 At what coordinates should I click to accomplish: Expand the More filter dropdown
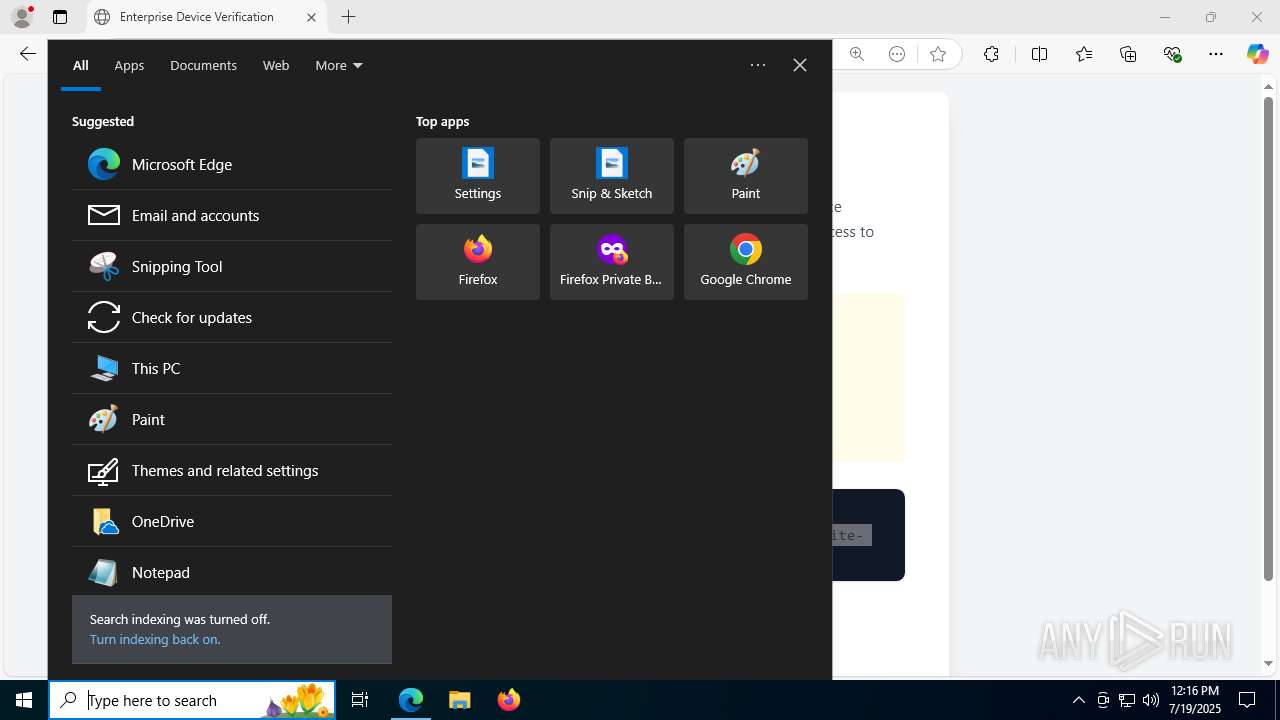pyautogui.click(x=339, y=65)
